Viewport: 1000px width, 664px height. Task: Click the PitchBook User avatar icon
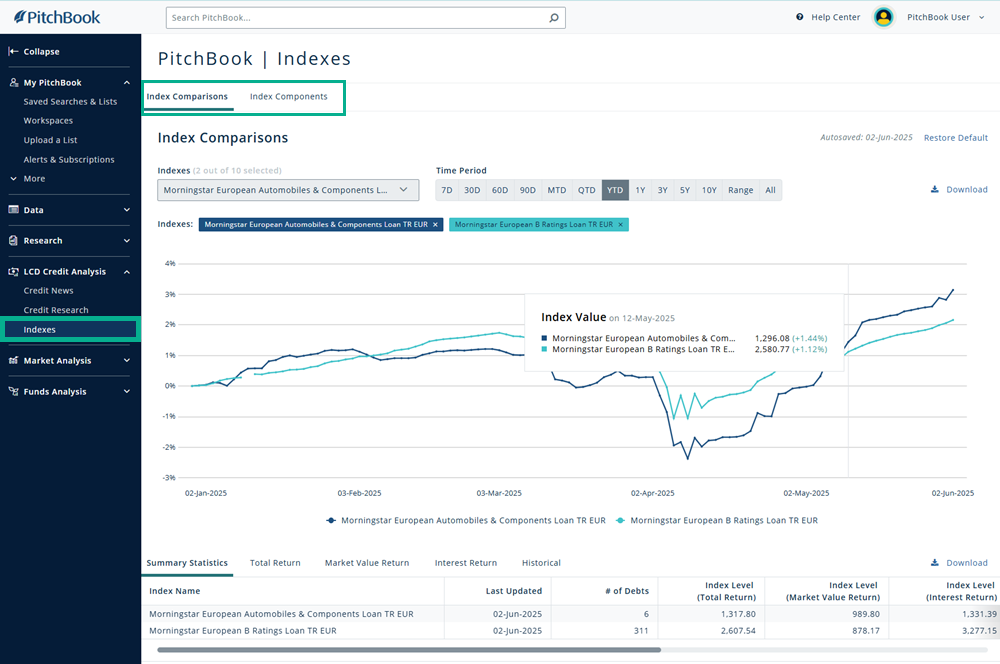[x=883, y=17]
